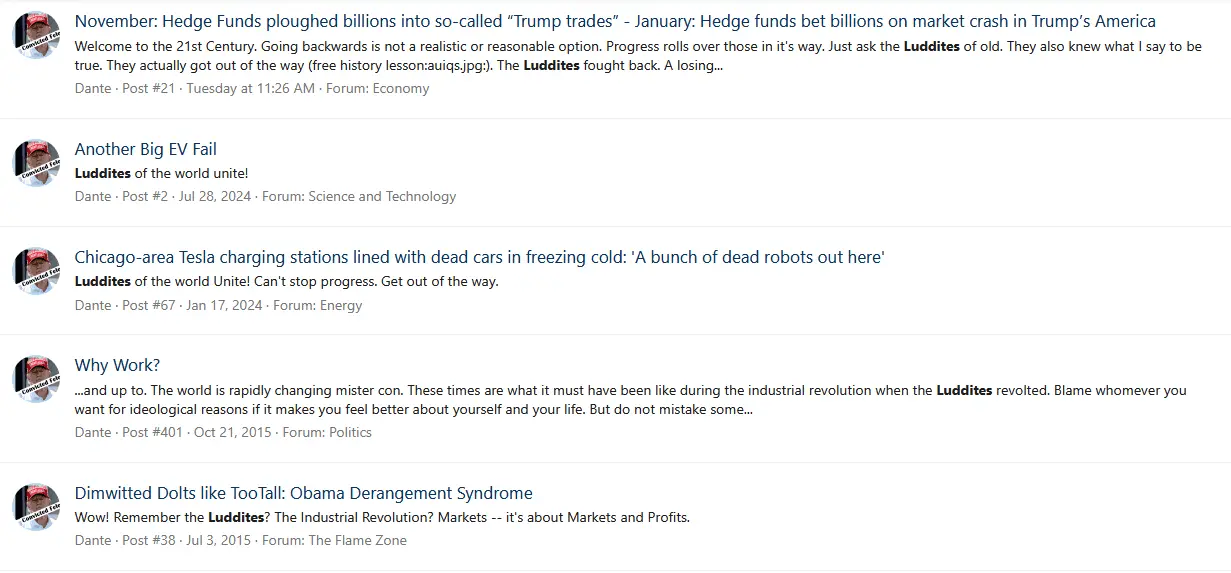Click the avatar beside the Chicago-area Tesla thread
The width and height of the screenshot is (1231, 573).
tap(36, 271)
